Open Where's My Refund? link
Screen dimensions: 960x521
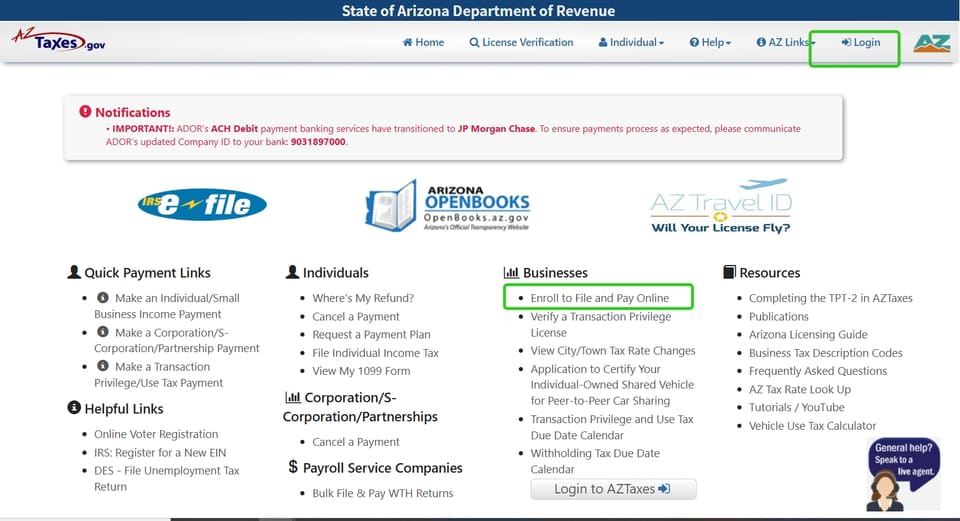363,298
